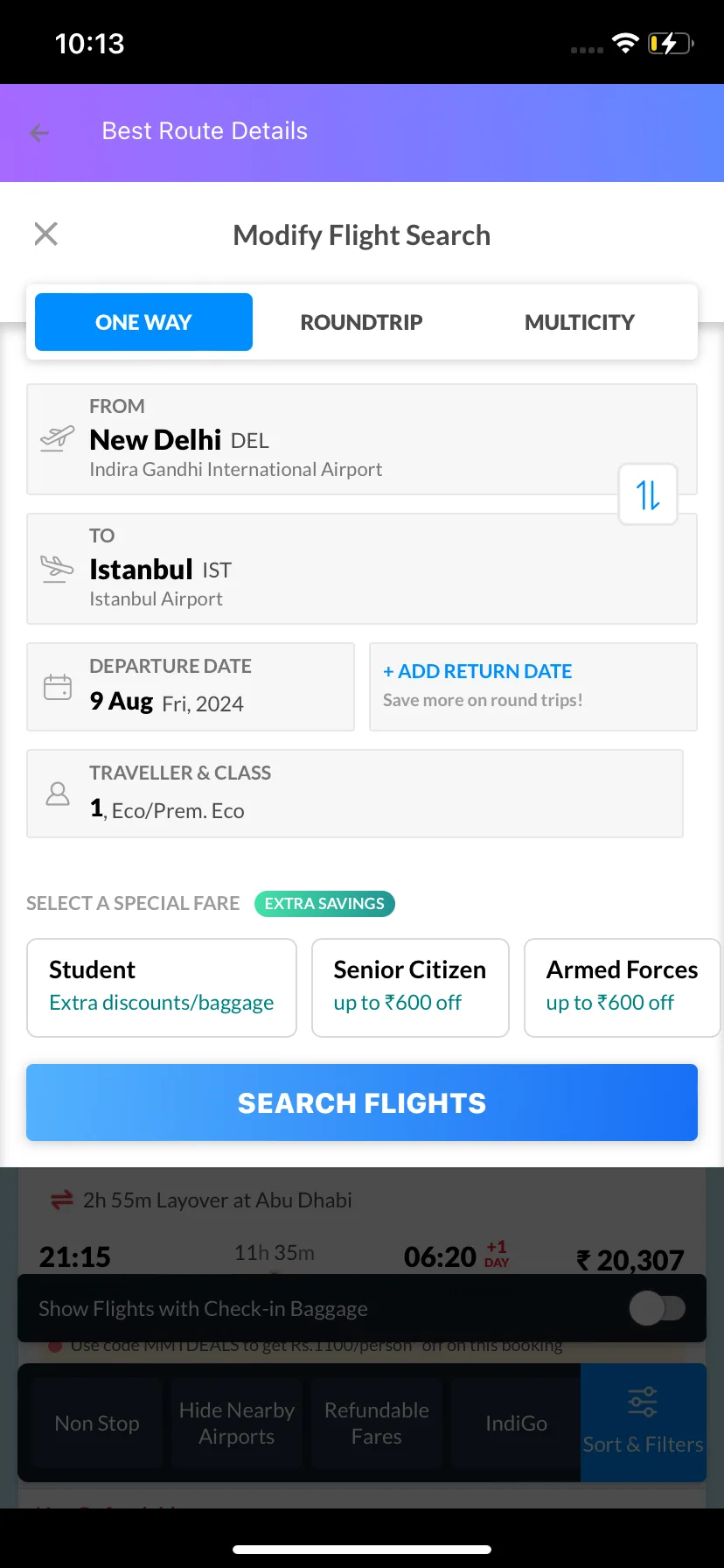Viewport: 724px width, 1568px height.
Task: Open Sort & Filters
Action: (x=643, y=1422)
